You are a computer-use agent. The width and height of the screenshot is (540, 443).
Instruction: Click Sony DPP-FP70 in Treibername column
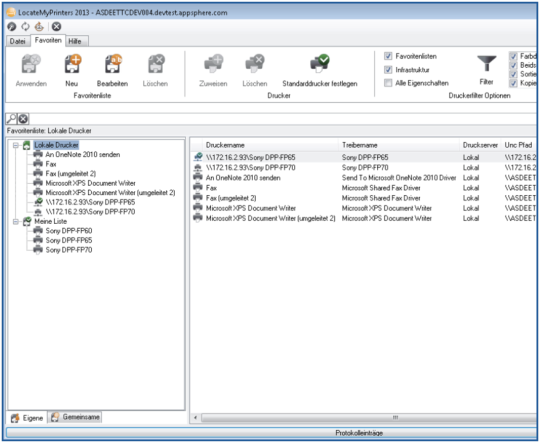(x=365, y=167)
